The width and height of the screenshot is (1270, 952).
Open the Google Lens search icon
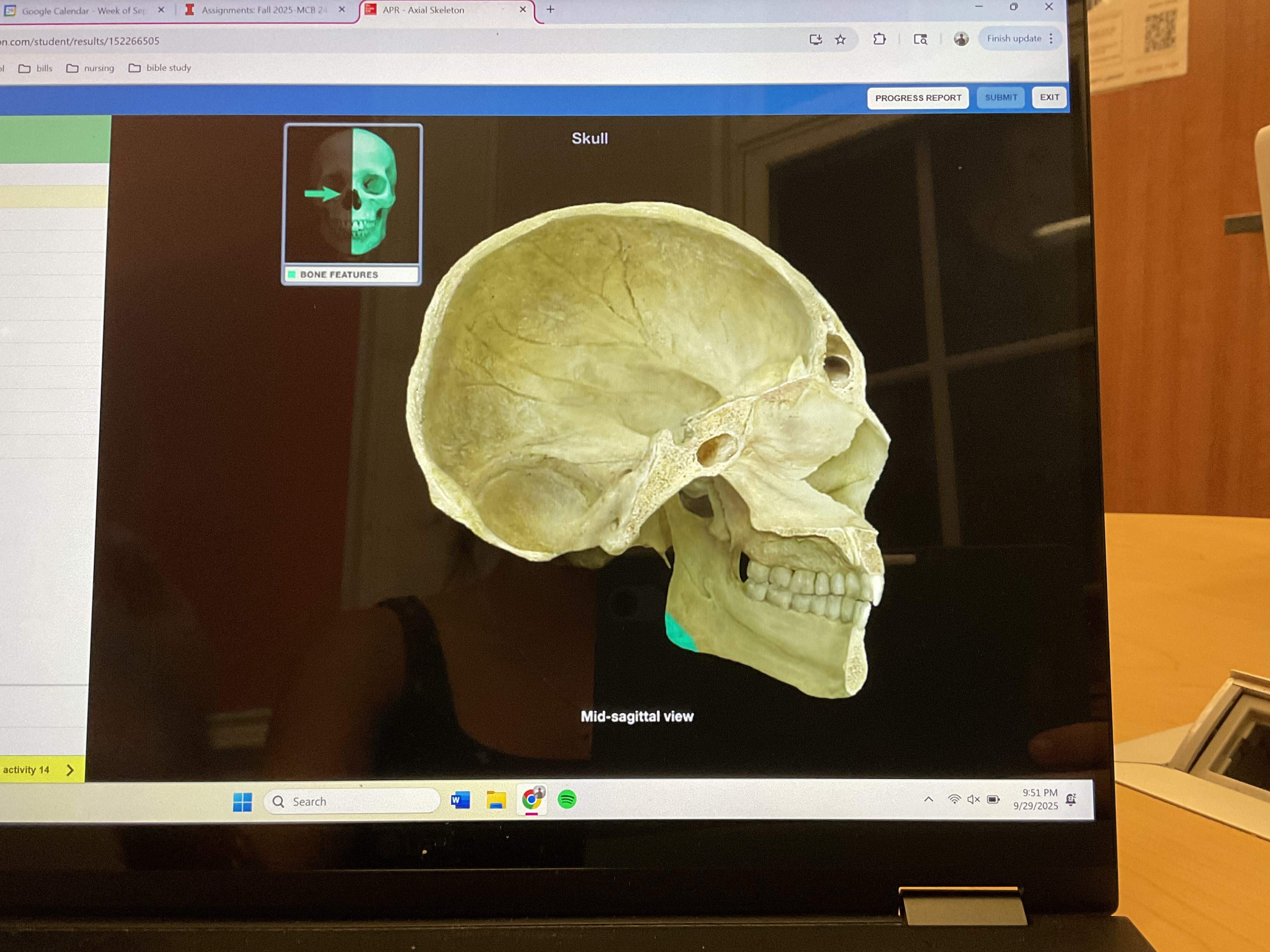[920, 39]
